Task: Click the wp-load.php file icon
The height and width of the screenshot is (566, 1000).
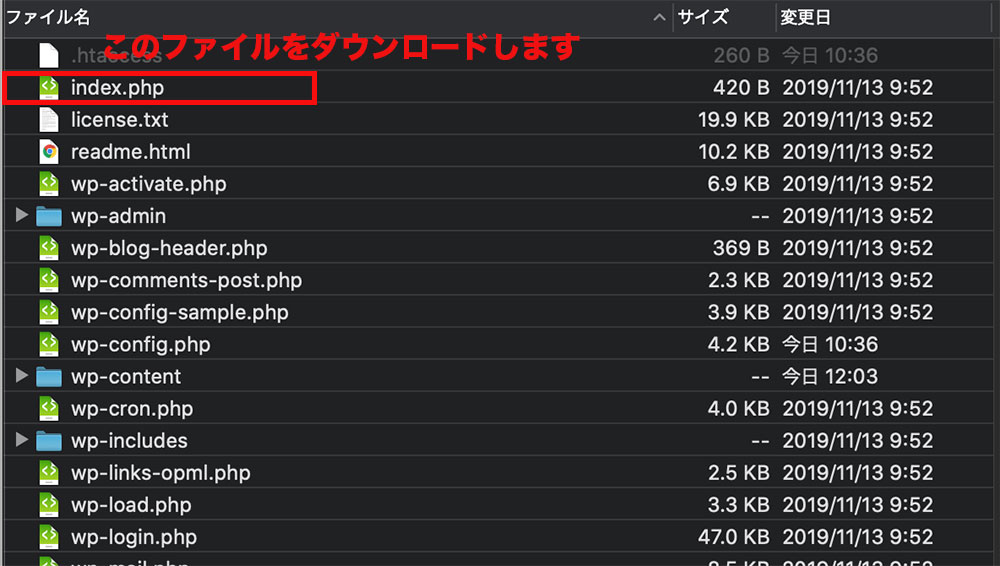Action: point(49,505)
